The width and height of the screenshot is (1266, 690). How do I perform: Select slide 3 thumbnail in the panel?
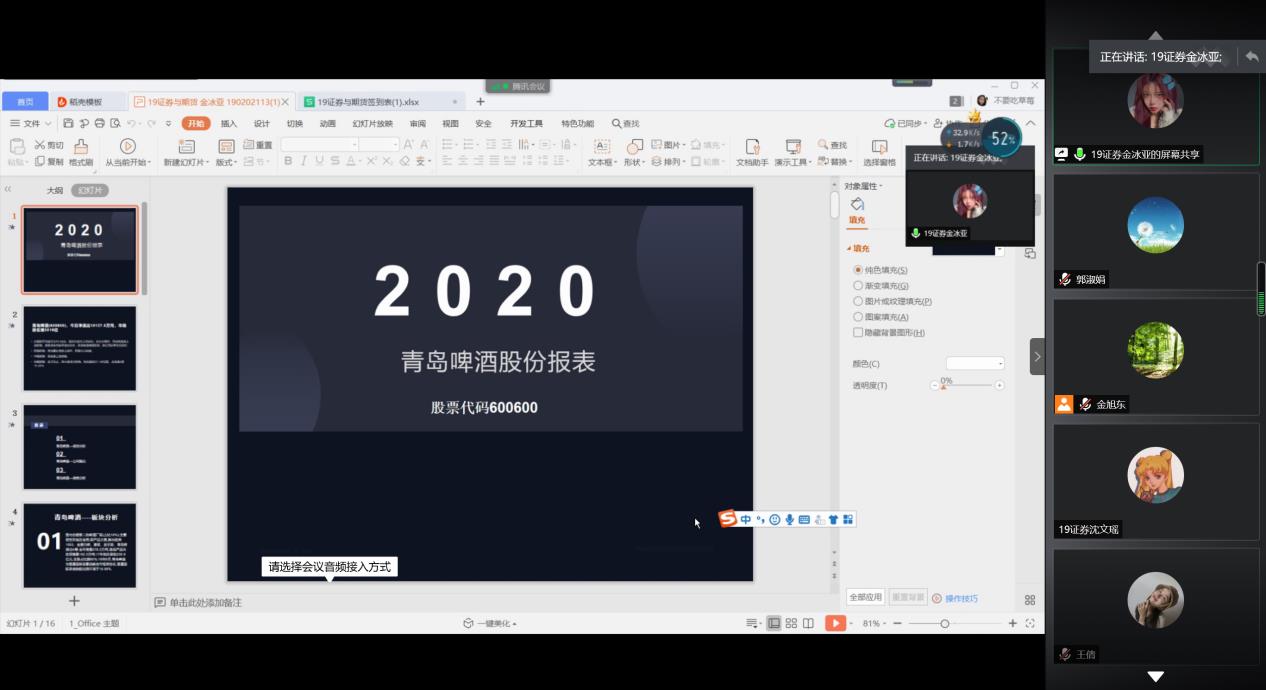tap(80, 447)
